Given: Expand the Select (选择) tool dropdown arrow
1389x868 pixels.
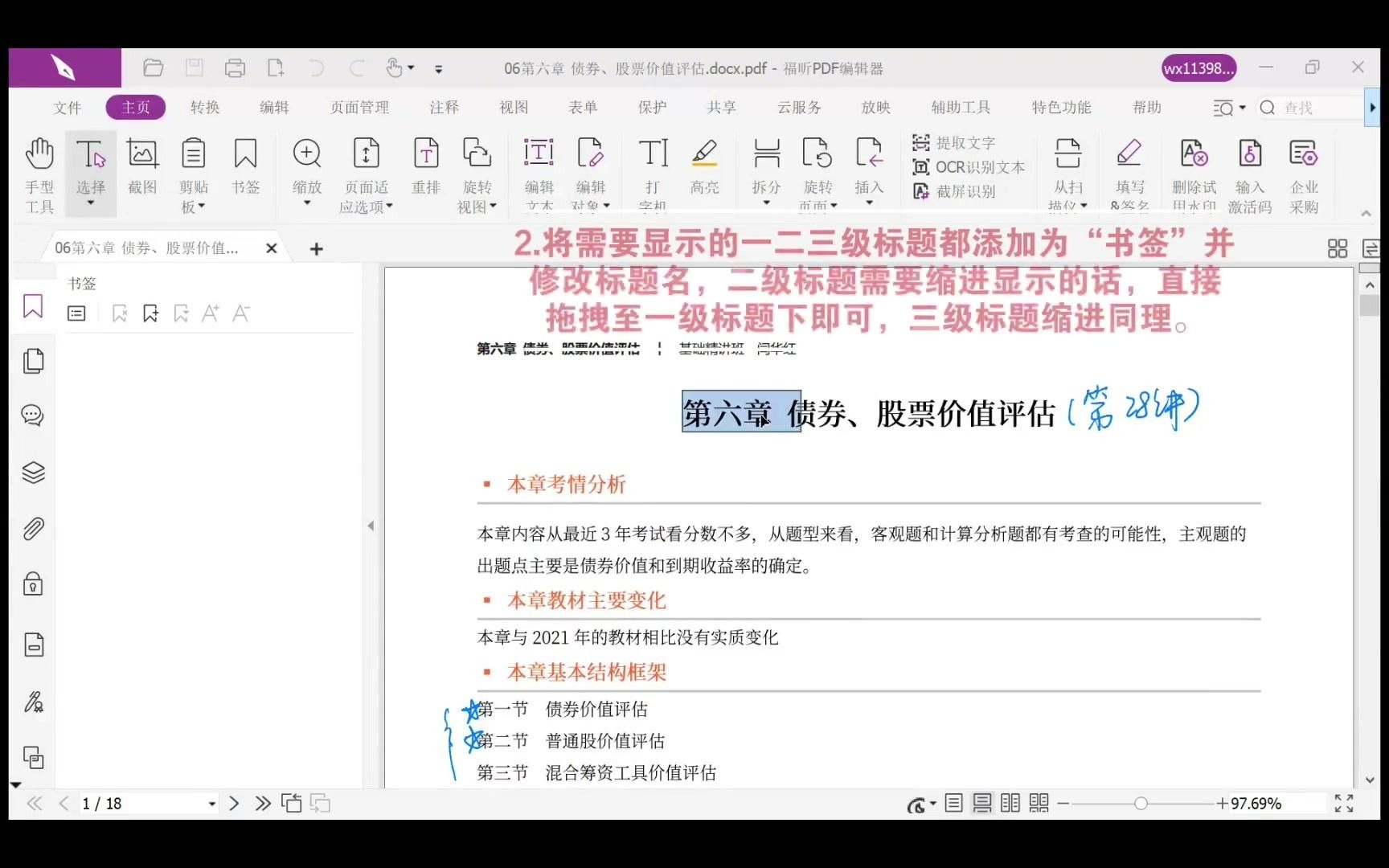Looking at the screenshot, I should click(90, 204).
